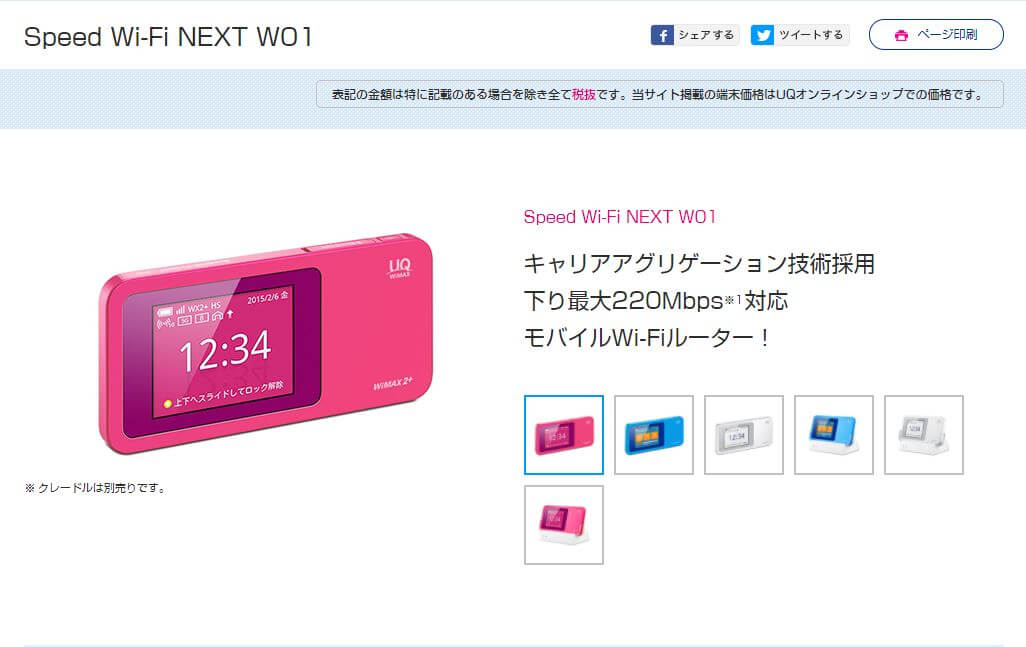Click the UQ WiMAX logo on the router
The image size is (1026, 647).
pyautogui.click(x=400, y=268)
